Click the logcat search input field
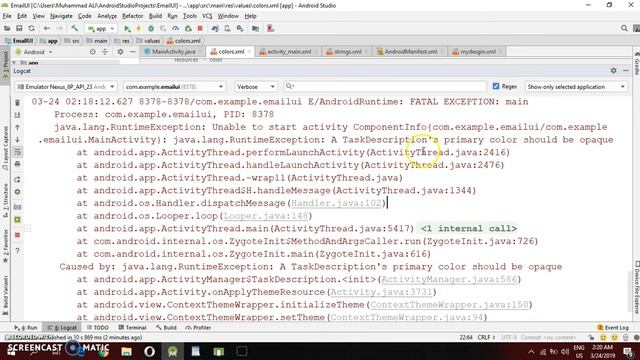 [385, 87]
